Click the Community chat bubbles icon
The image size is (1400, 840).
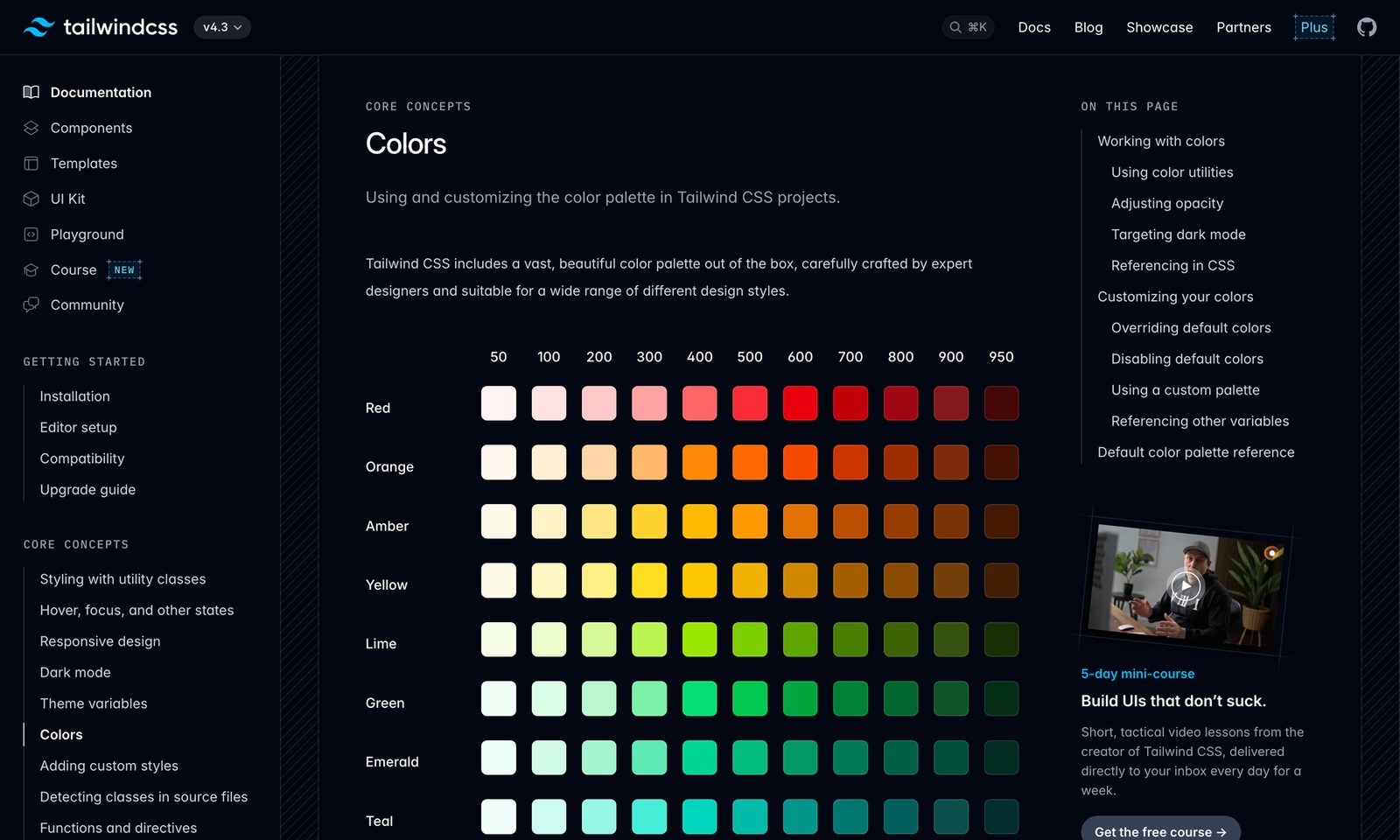point(31,304)
